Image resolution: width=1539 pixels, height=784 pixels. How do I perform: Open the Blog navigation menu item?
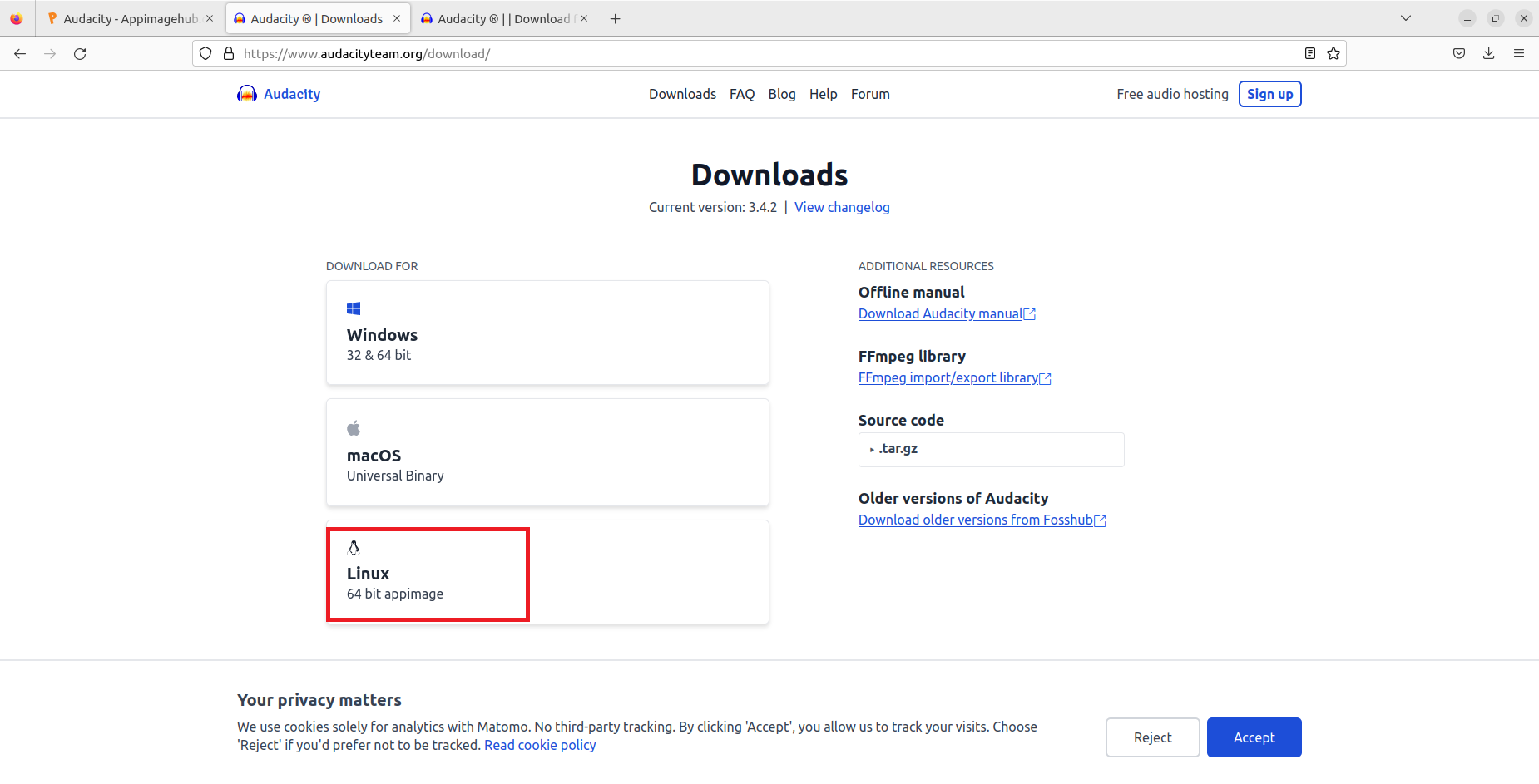point(781,95)
